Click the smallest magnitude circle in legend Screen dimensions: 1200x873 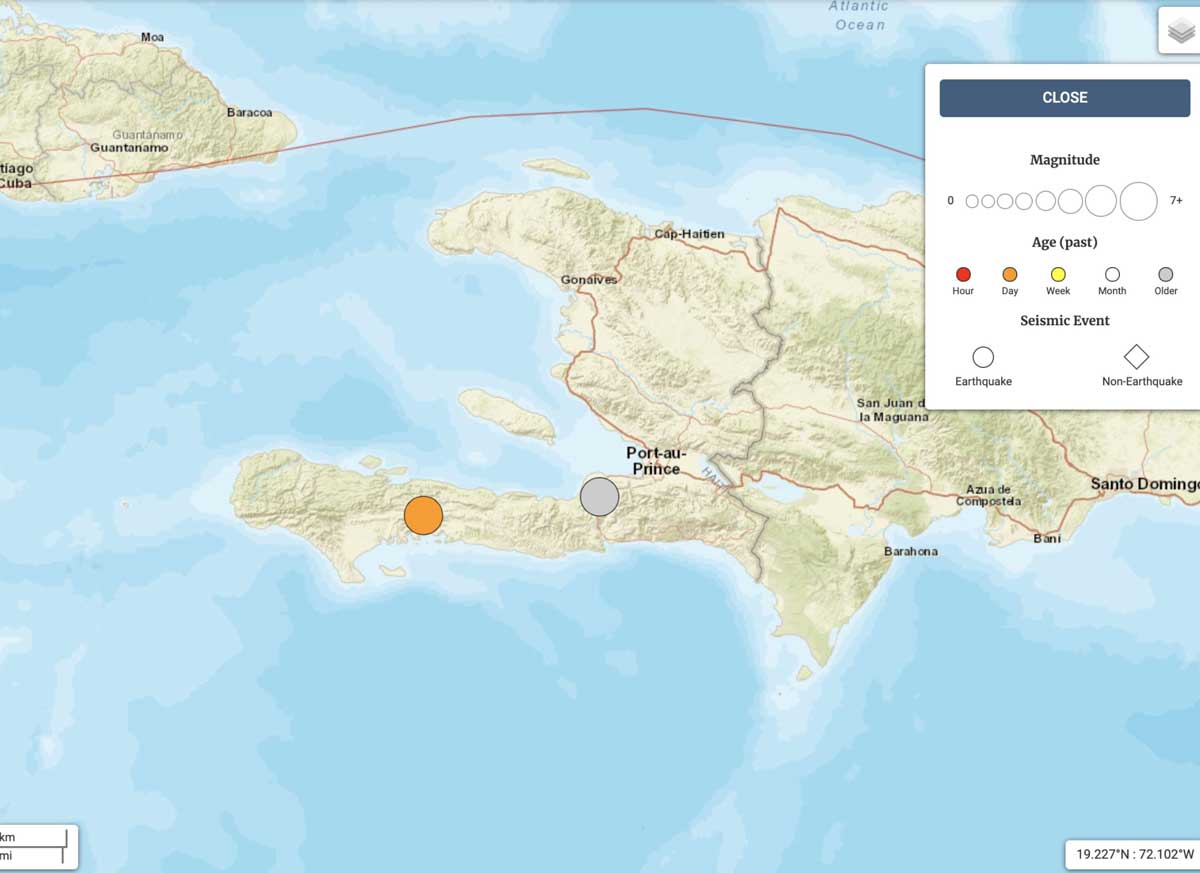coord(971,201)
